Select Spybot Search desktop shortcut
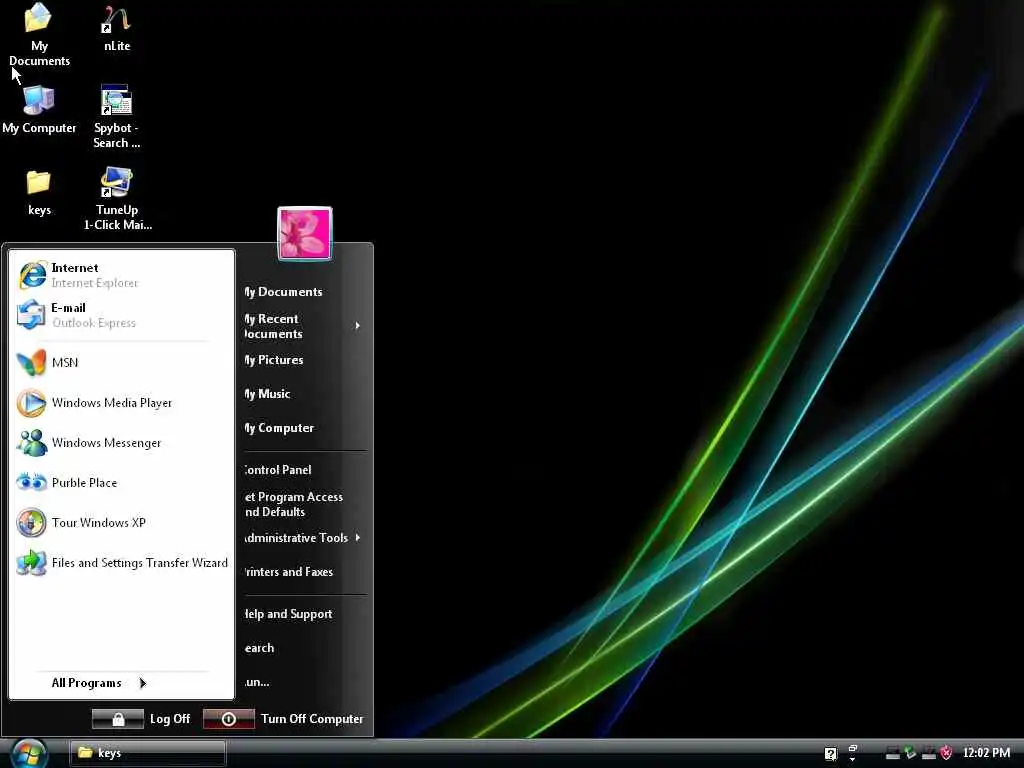 click(x=117, y=117)
